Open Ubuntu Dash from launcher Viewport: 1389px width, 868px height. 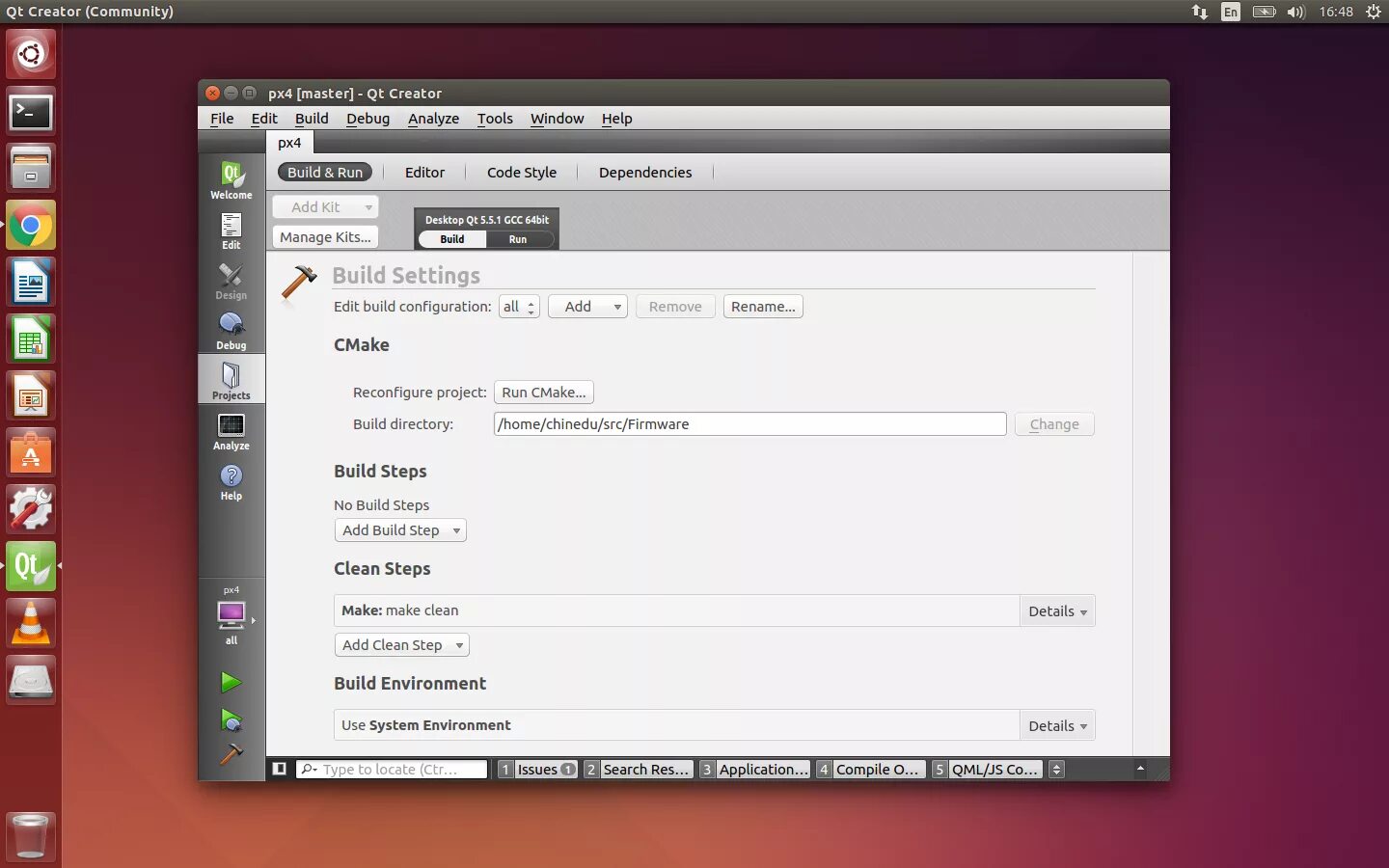pos(31,53)
